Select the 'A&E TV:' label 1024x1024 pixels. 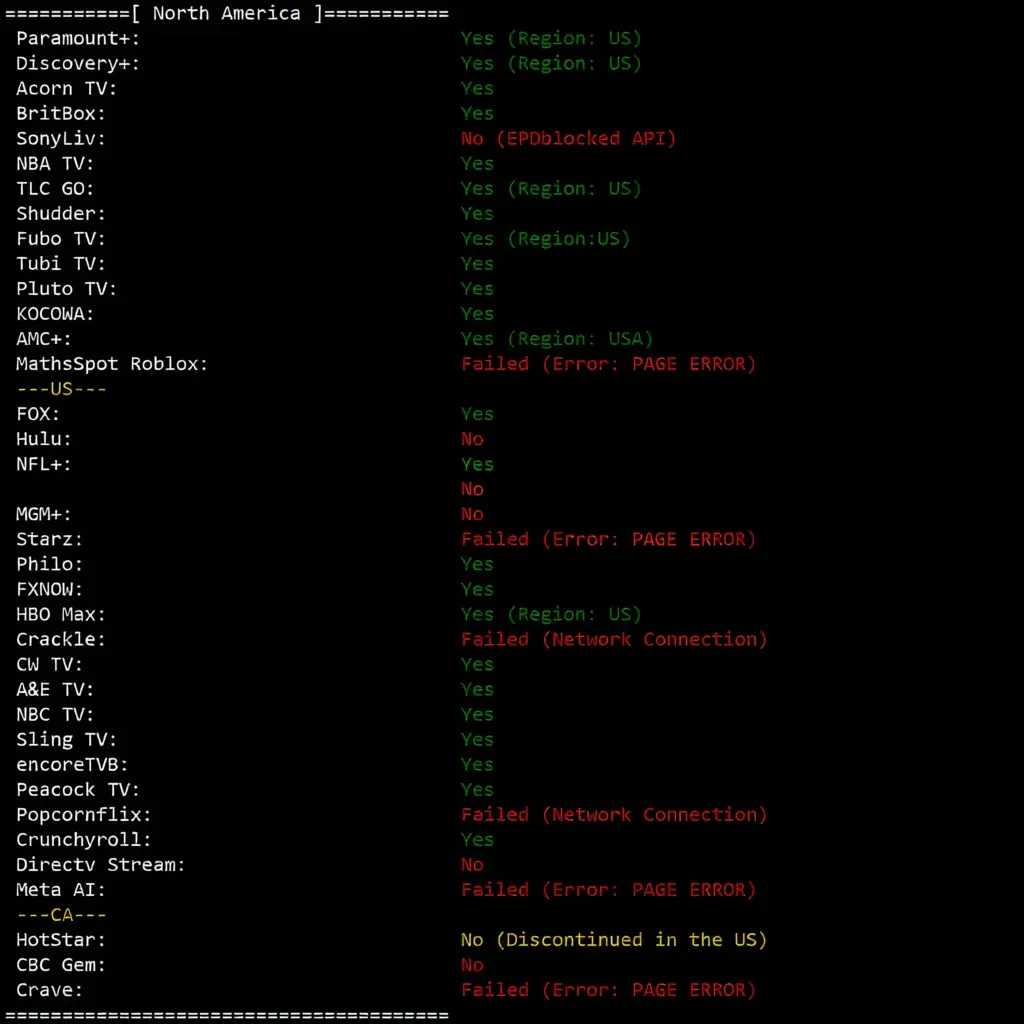click(x=55, y=690)
